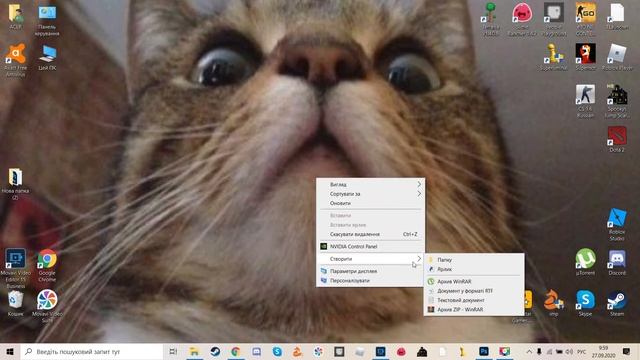Open File Explorer from the taskbar

[x=194, y=351]
